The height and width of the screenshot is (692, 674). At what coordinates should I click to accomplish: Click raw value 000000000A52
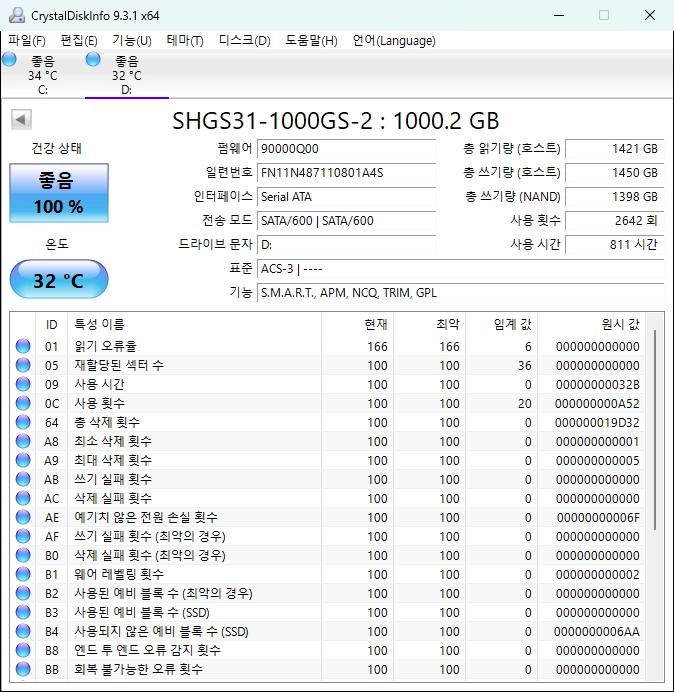point(597,404)
